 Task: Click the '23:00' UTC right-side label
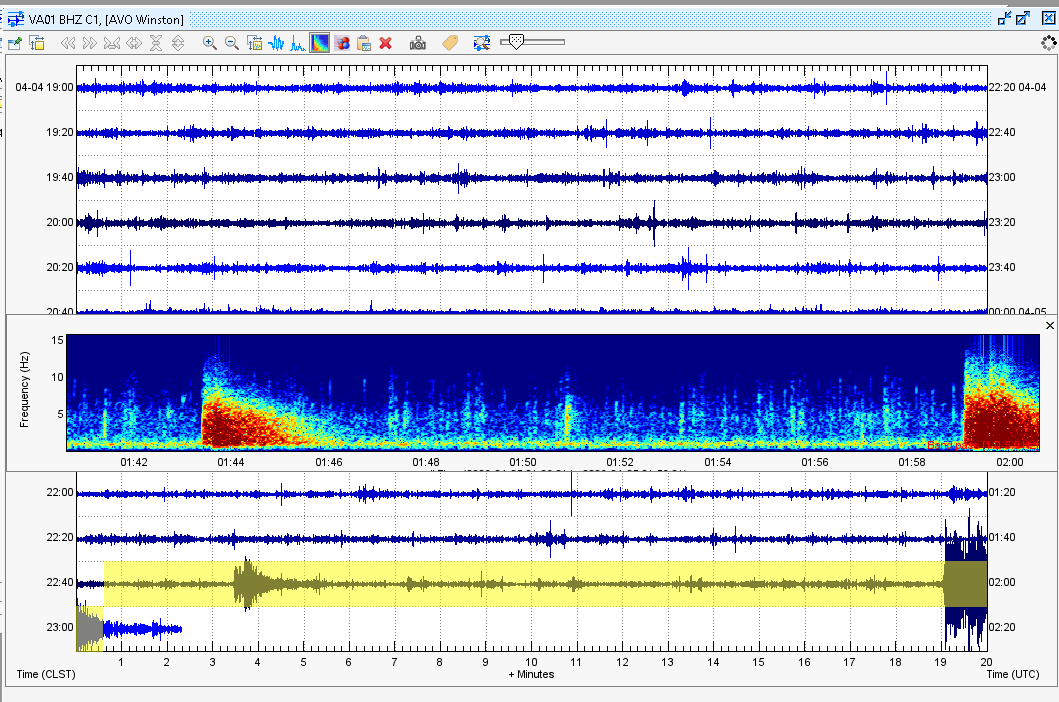coord(1002,177)
